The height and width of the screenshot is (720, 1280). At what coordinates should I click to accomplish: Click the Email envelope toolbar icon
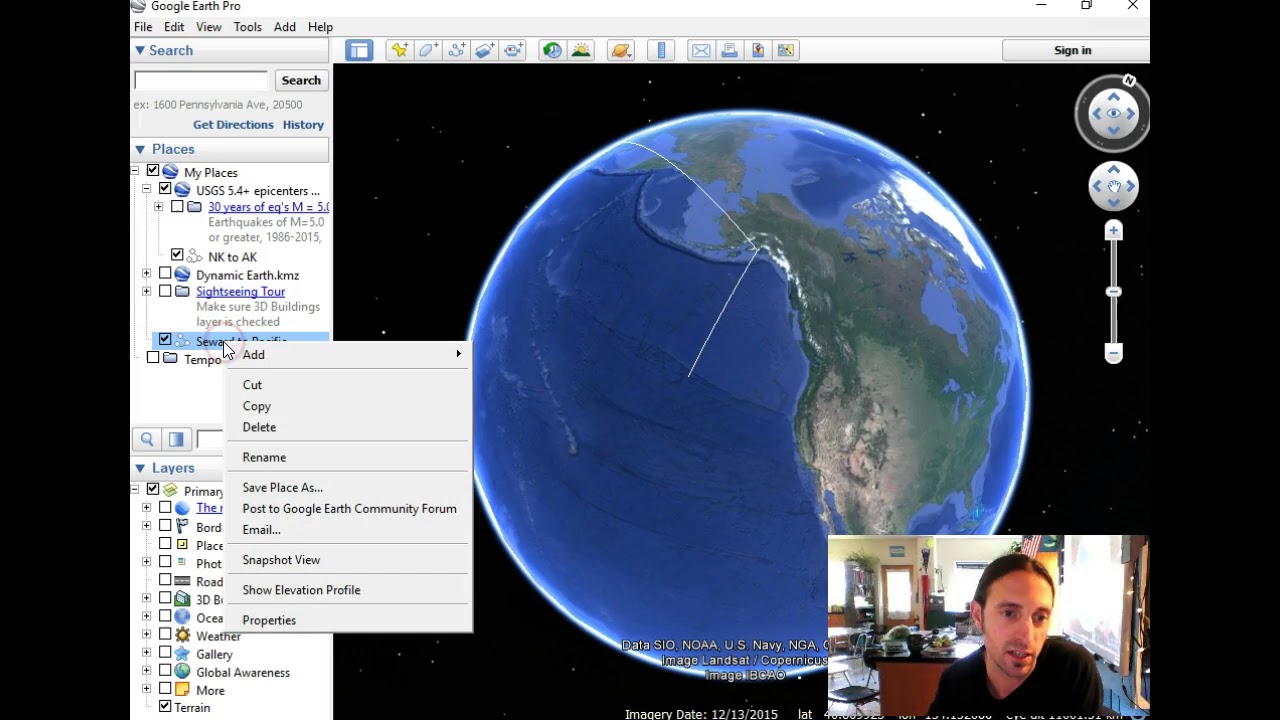[x=701, y=50]
